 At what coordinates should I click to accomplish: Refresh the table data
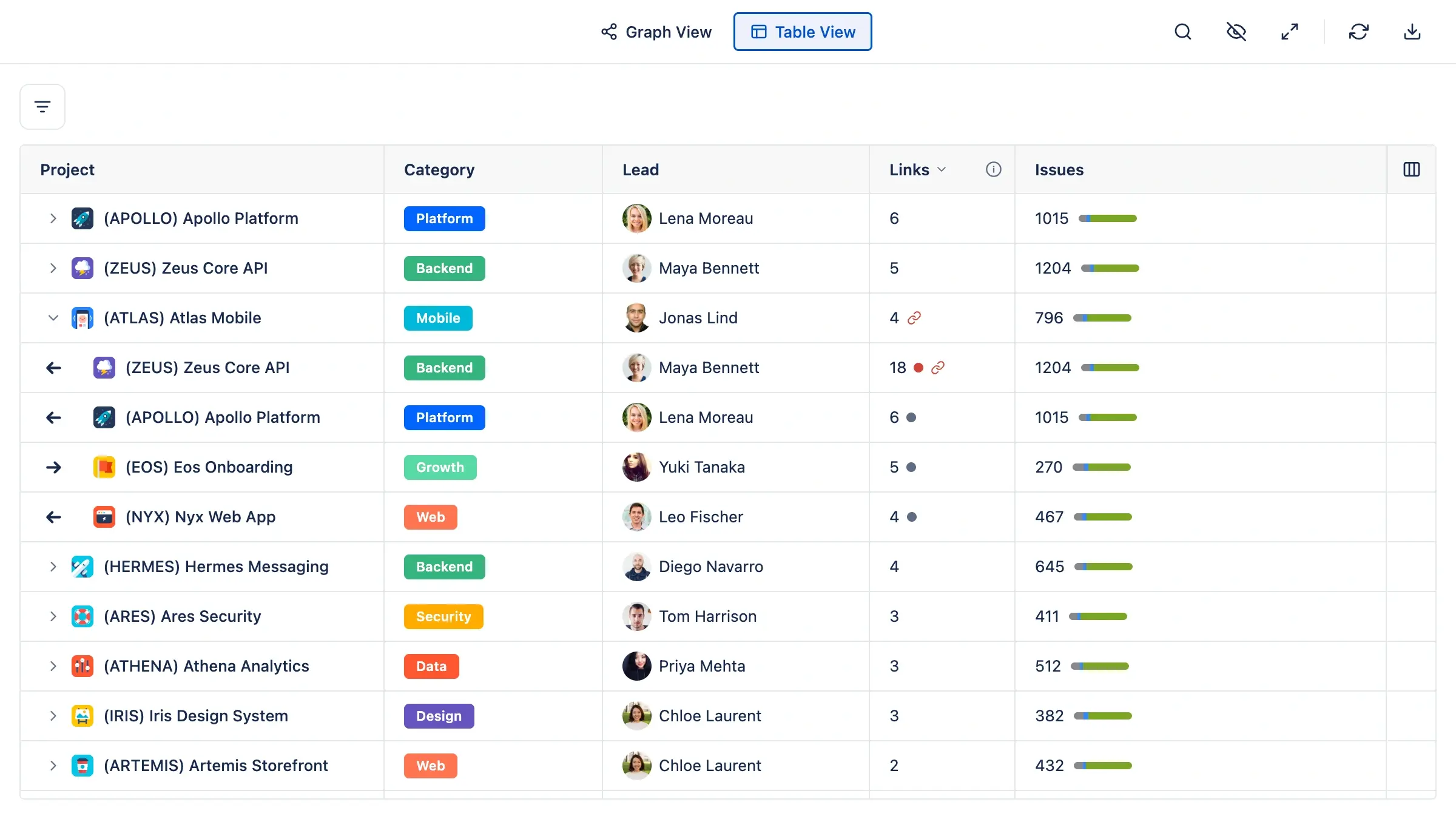1359,32
